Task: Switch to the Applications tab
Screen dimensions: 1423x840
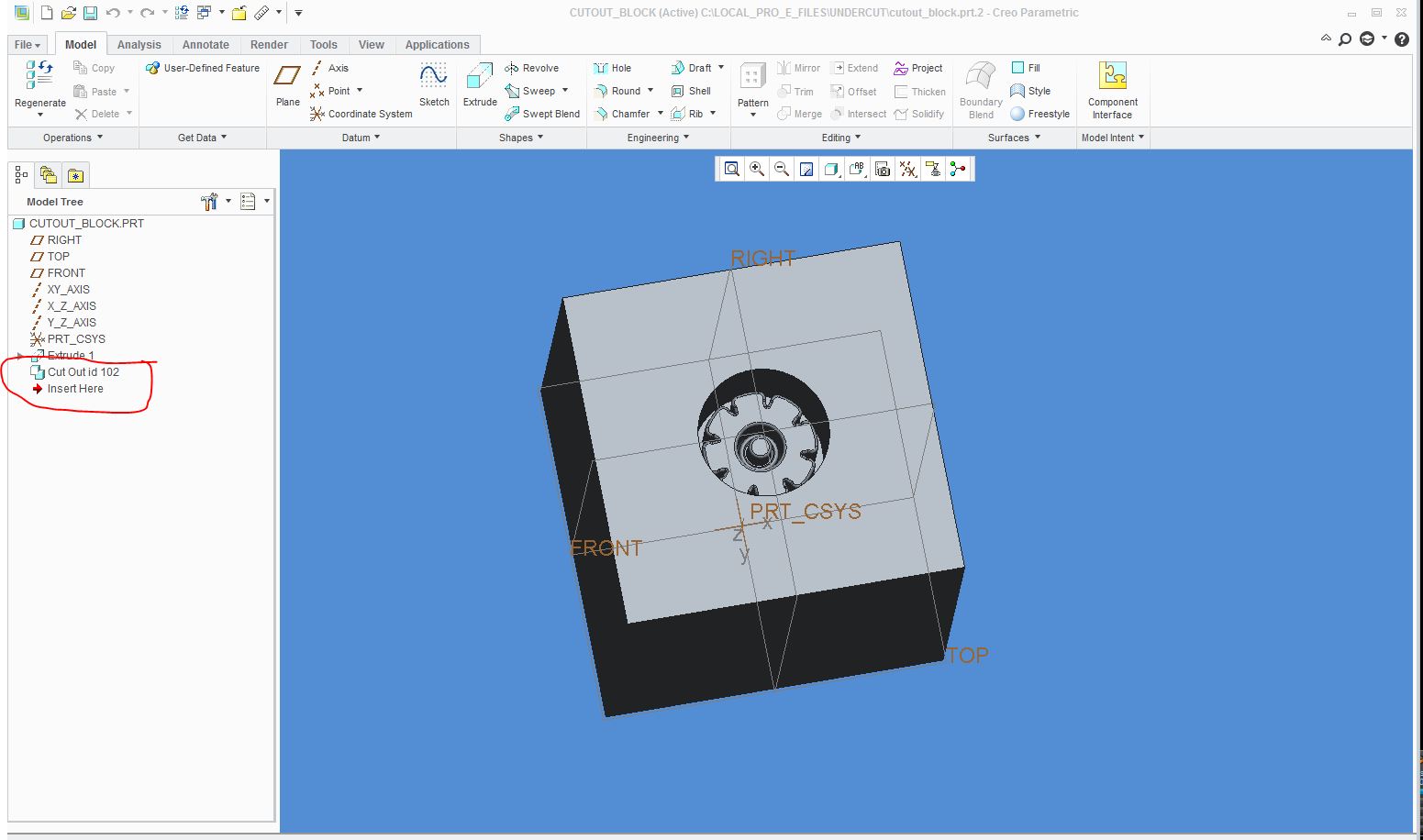Action: click(437, 44)
